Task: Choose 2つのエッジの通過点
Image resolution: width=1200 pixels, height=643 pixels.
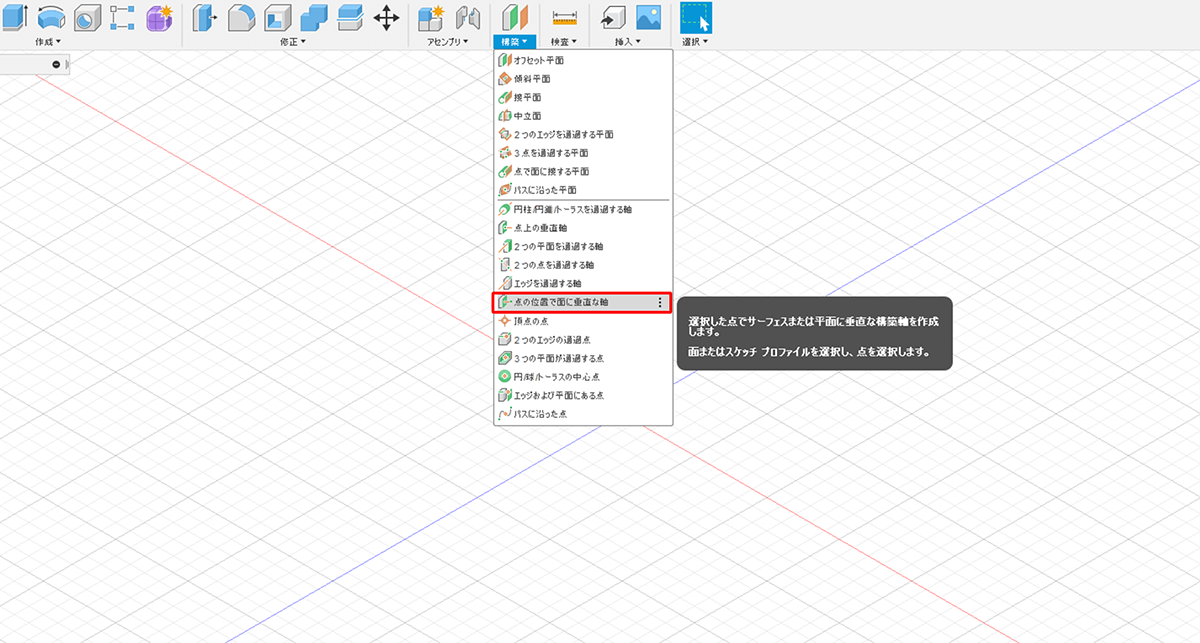Action: pos(583,339)
